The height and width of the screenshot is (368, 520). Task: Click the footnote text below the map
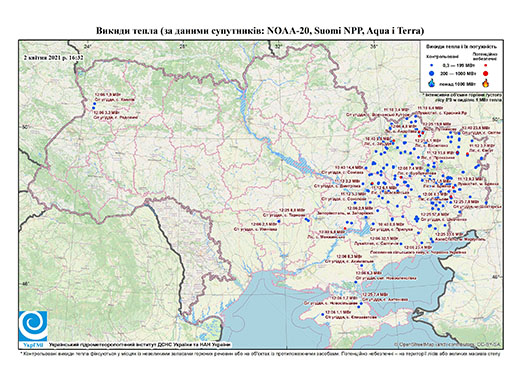click(x=260, y=353)
